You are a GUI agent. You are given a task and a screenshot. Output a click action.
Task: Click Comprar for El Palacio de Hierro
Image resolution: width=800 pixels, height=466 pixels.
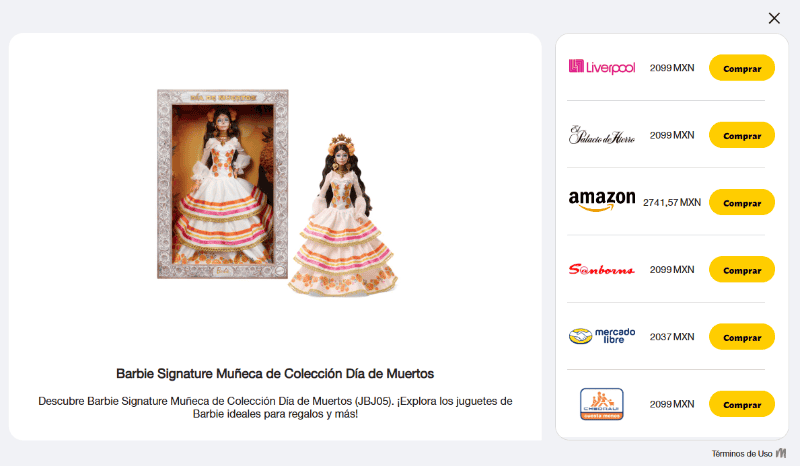pyautogui.click(x=742, y=135)
